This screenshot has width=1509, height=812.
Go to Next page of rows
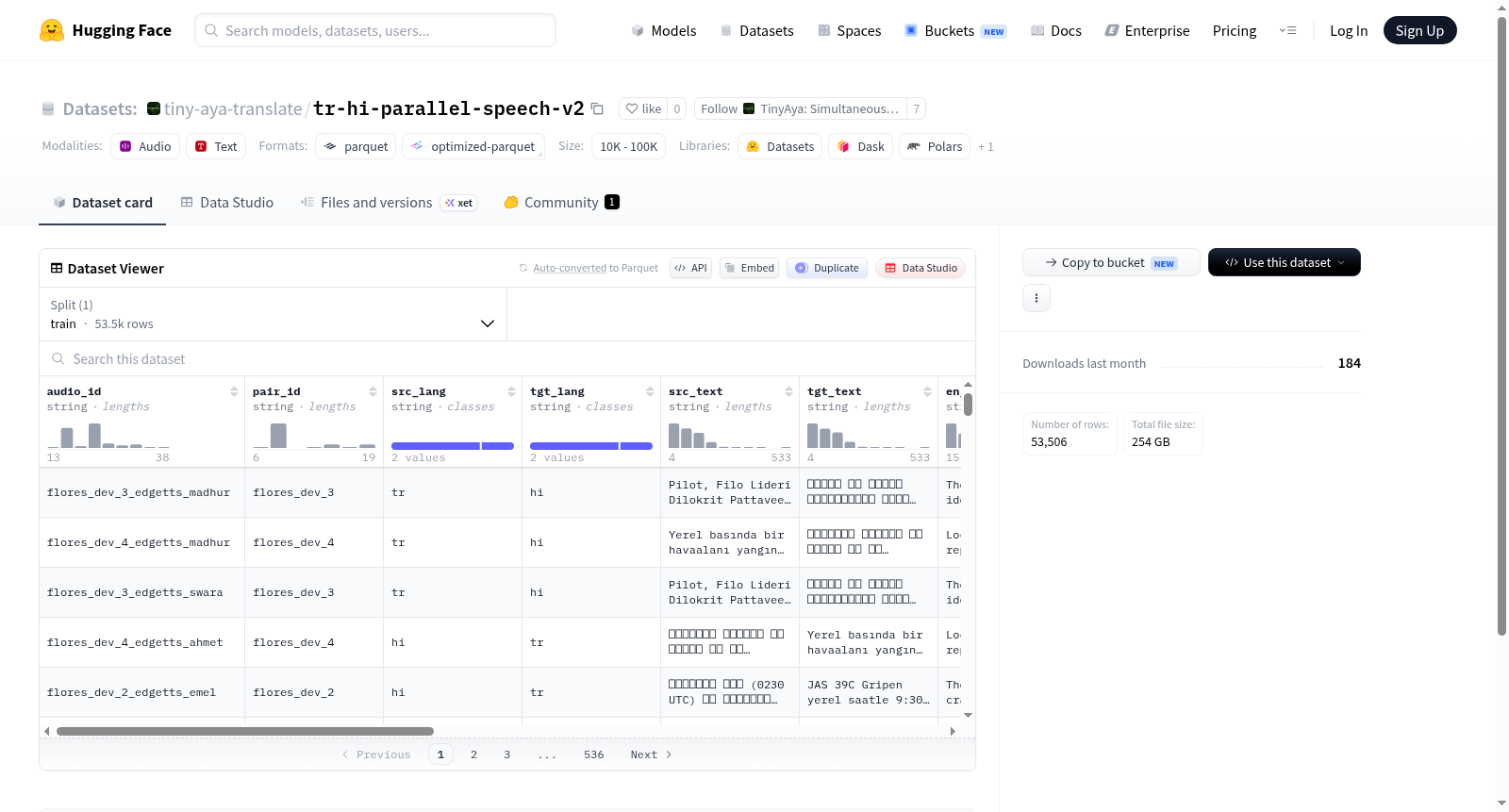pos(651,754)
